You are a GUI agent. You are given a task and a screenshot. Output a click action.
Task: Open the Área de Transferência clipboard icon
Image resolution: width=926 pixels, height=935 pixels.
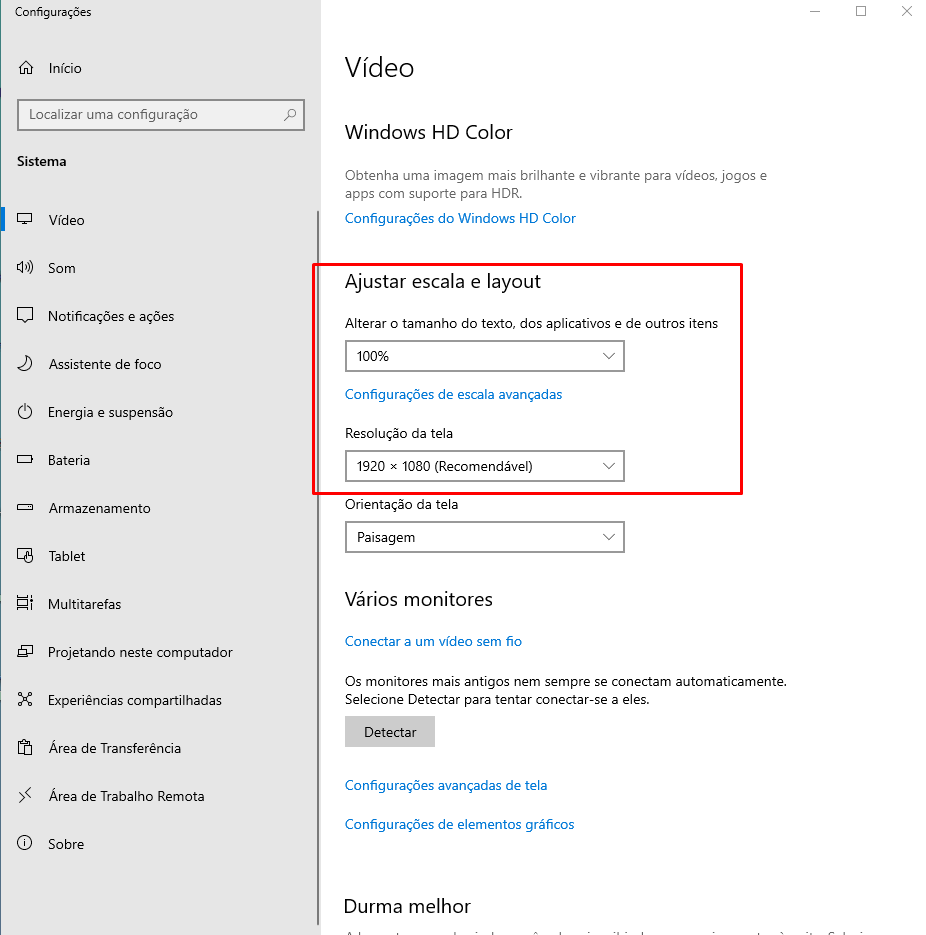[26, 748]
